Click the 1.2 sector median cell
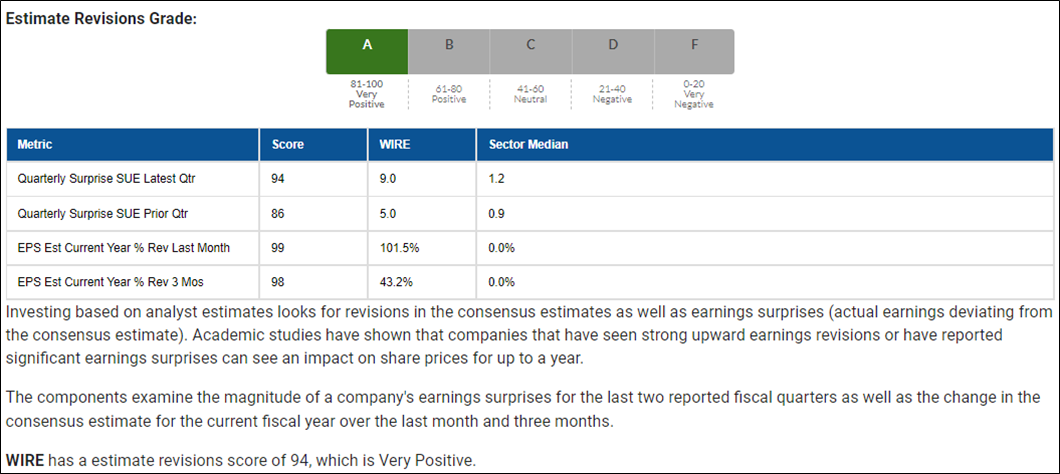This screenshot has height=474, width=1060. pyautogui.click(x=765, y=179)
